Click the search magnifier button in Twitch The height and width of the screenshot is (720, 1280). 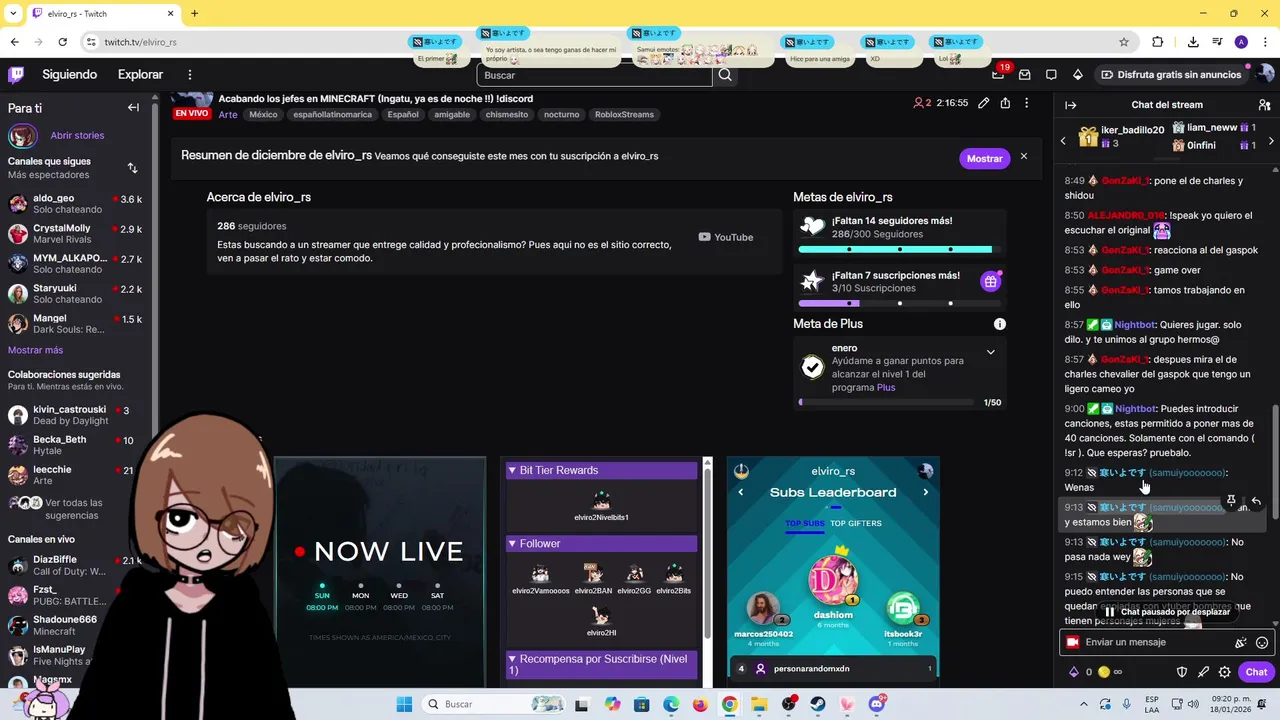tap(725, 75)
